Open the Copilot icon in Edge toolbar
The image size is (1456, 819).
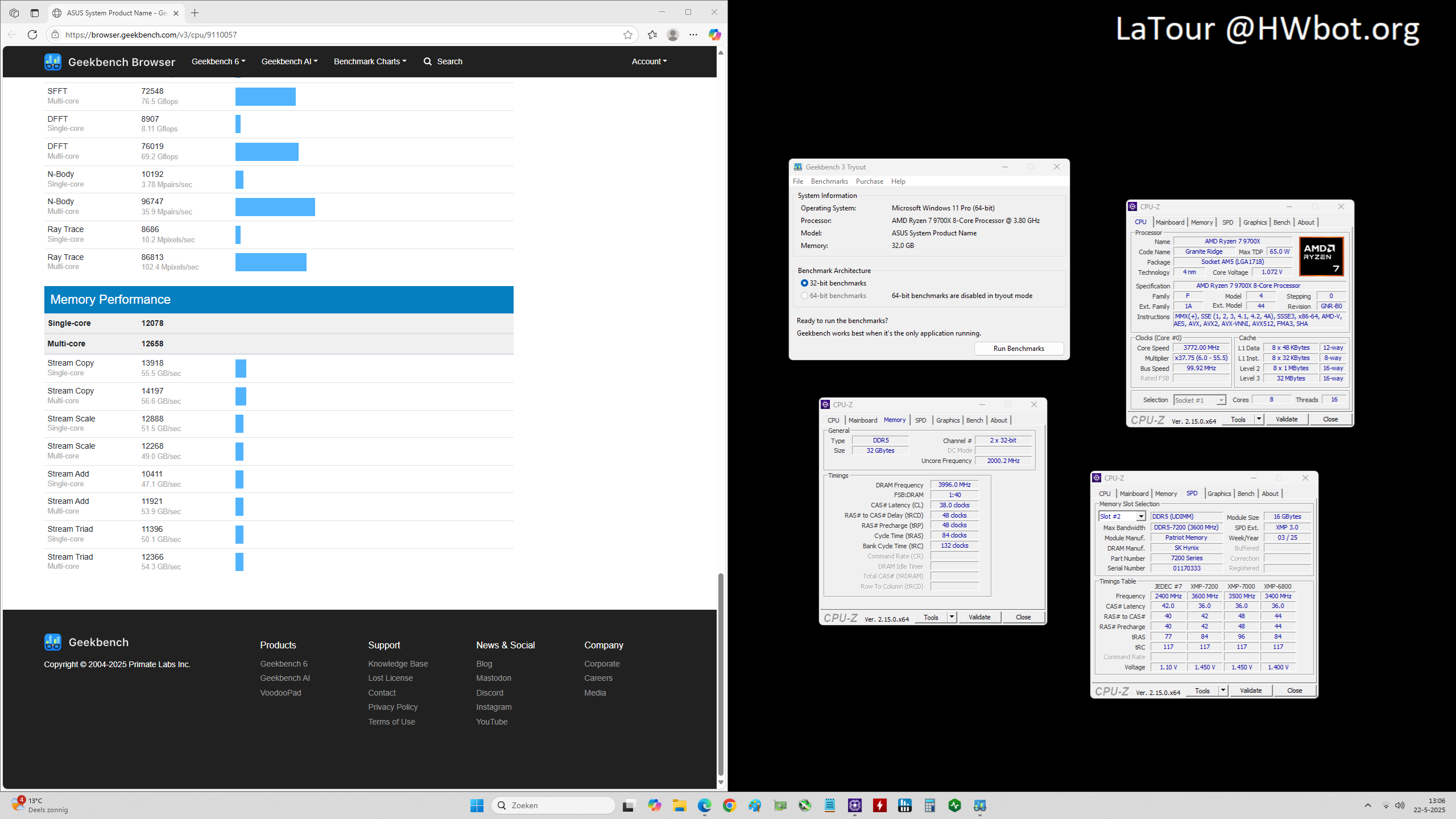tap(714, 35)
